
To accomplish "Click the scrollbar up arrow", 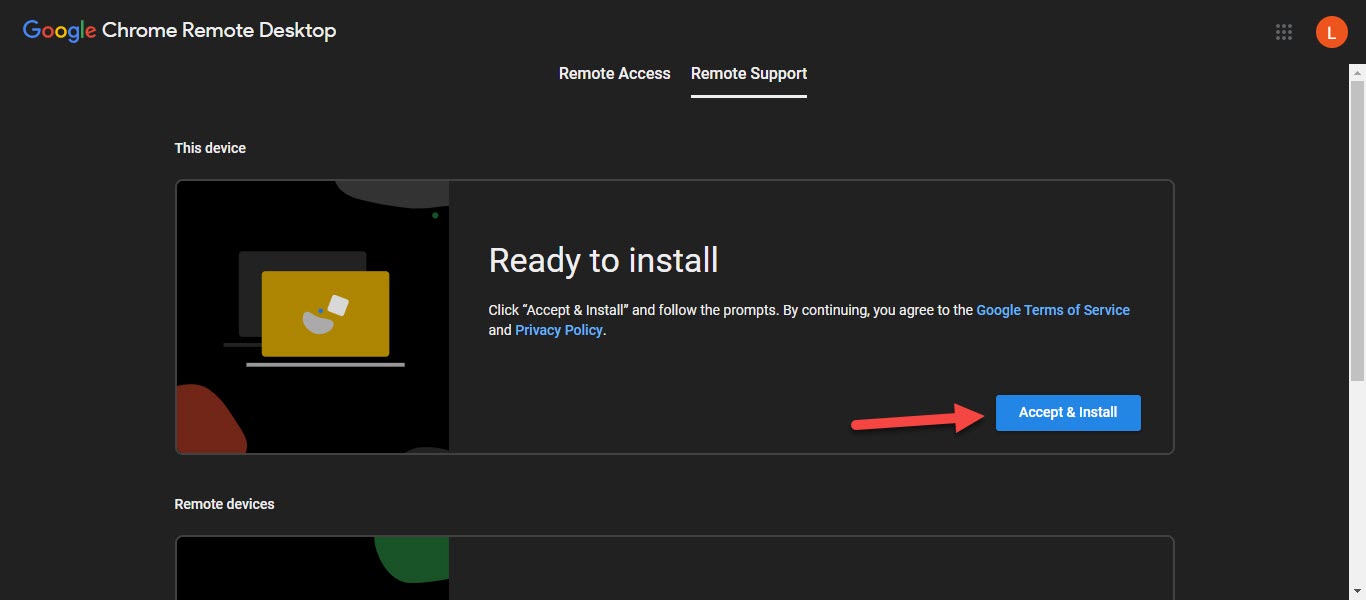I will [1357, 71].
